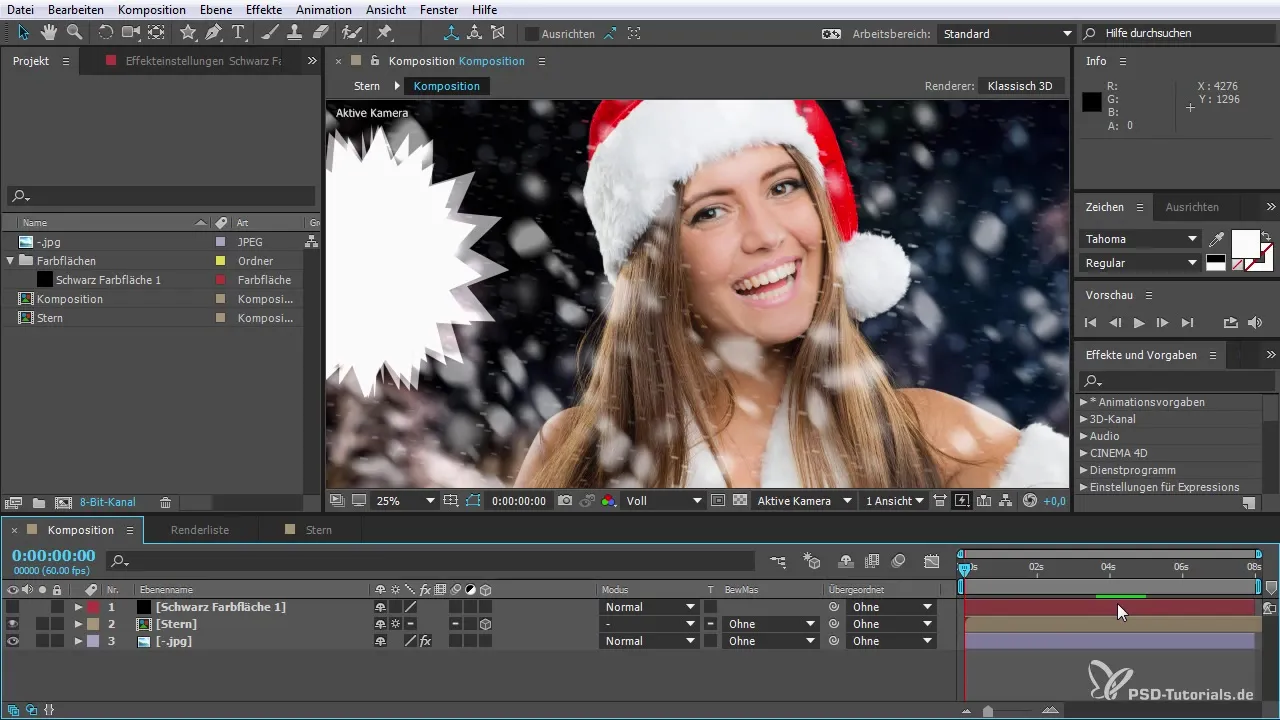Click the white fill color swatch
The height and width of the screenshot is (720, 1280).
[1246, 244]
